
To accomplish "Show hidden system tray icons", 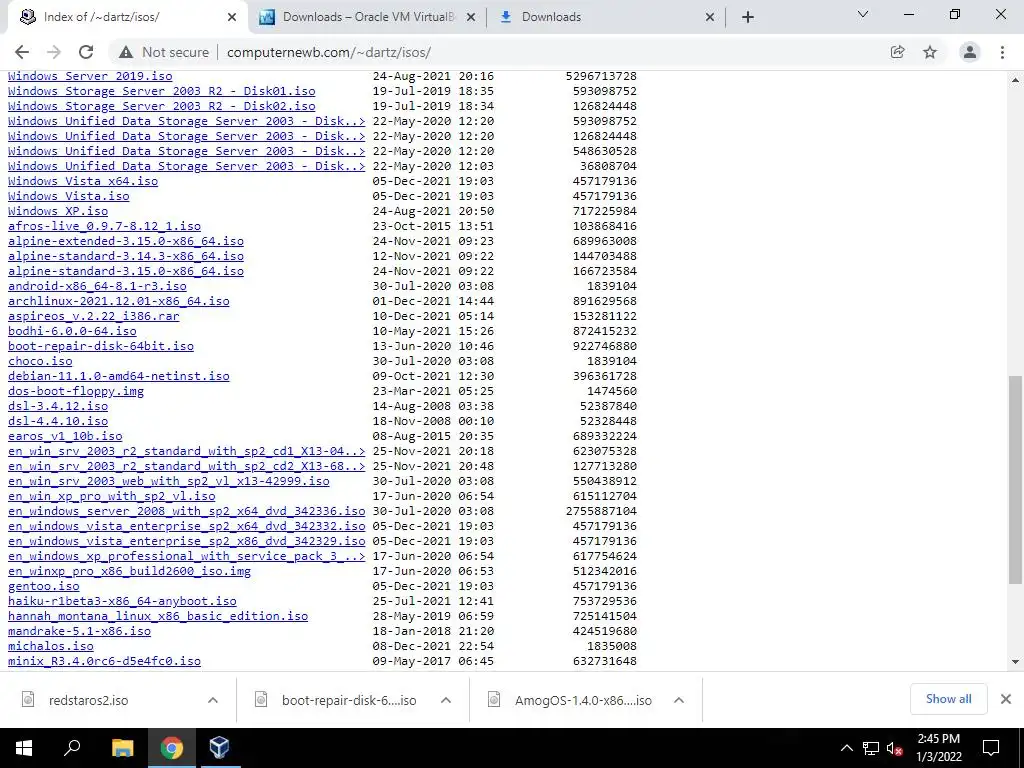I will tap(846, 748).
